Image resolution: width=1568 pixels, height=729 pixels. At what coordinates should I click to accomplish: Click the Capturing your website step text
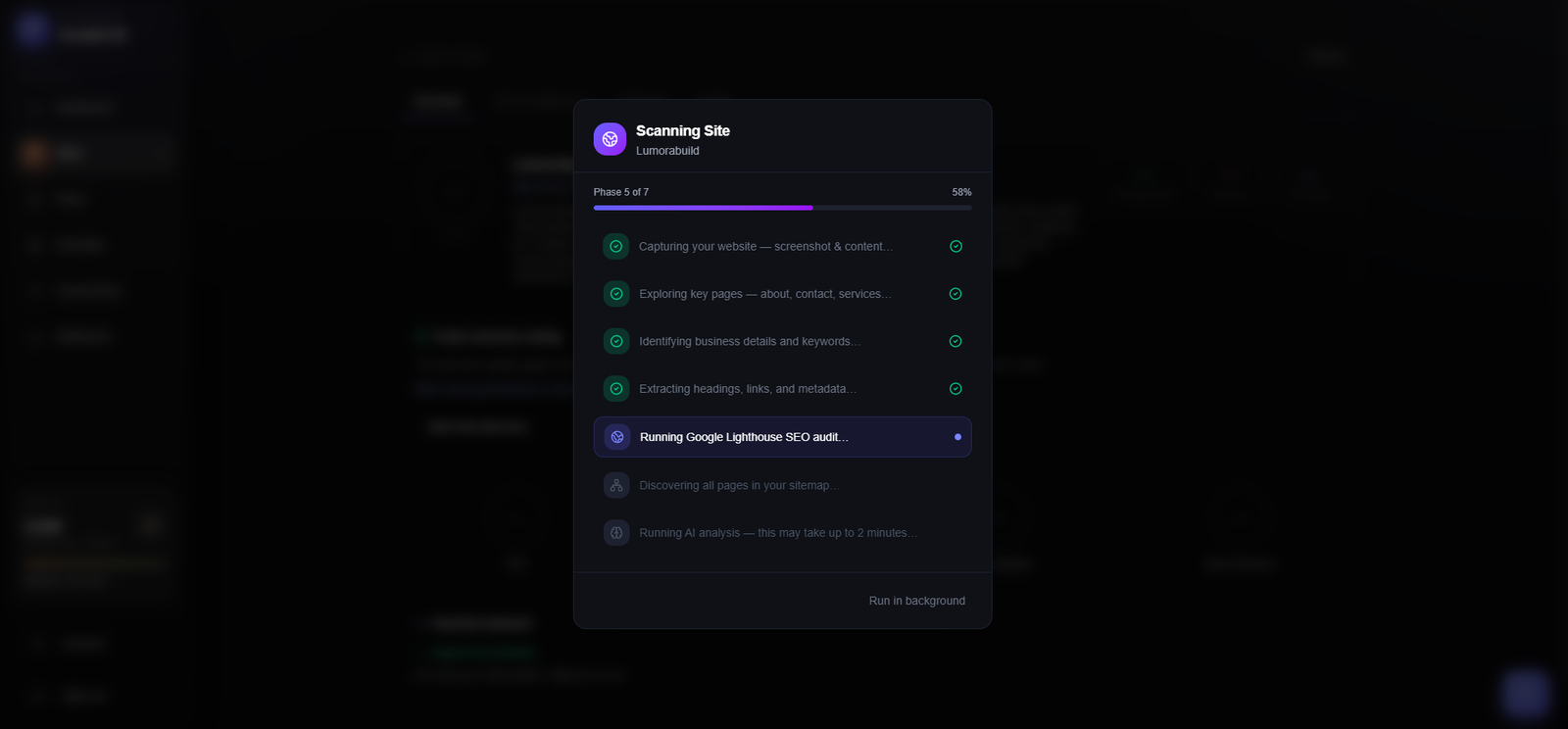click(x=765, y=246)
